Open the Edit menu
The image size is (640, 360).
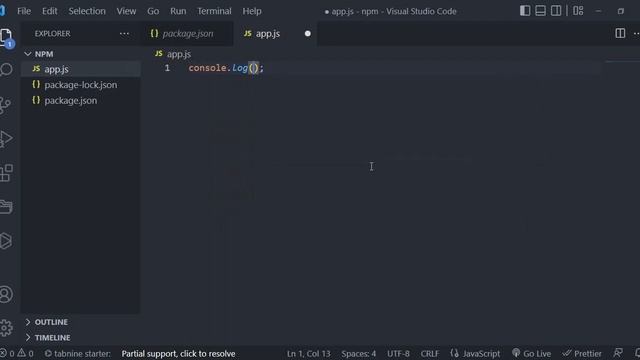49,11
